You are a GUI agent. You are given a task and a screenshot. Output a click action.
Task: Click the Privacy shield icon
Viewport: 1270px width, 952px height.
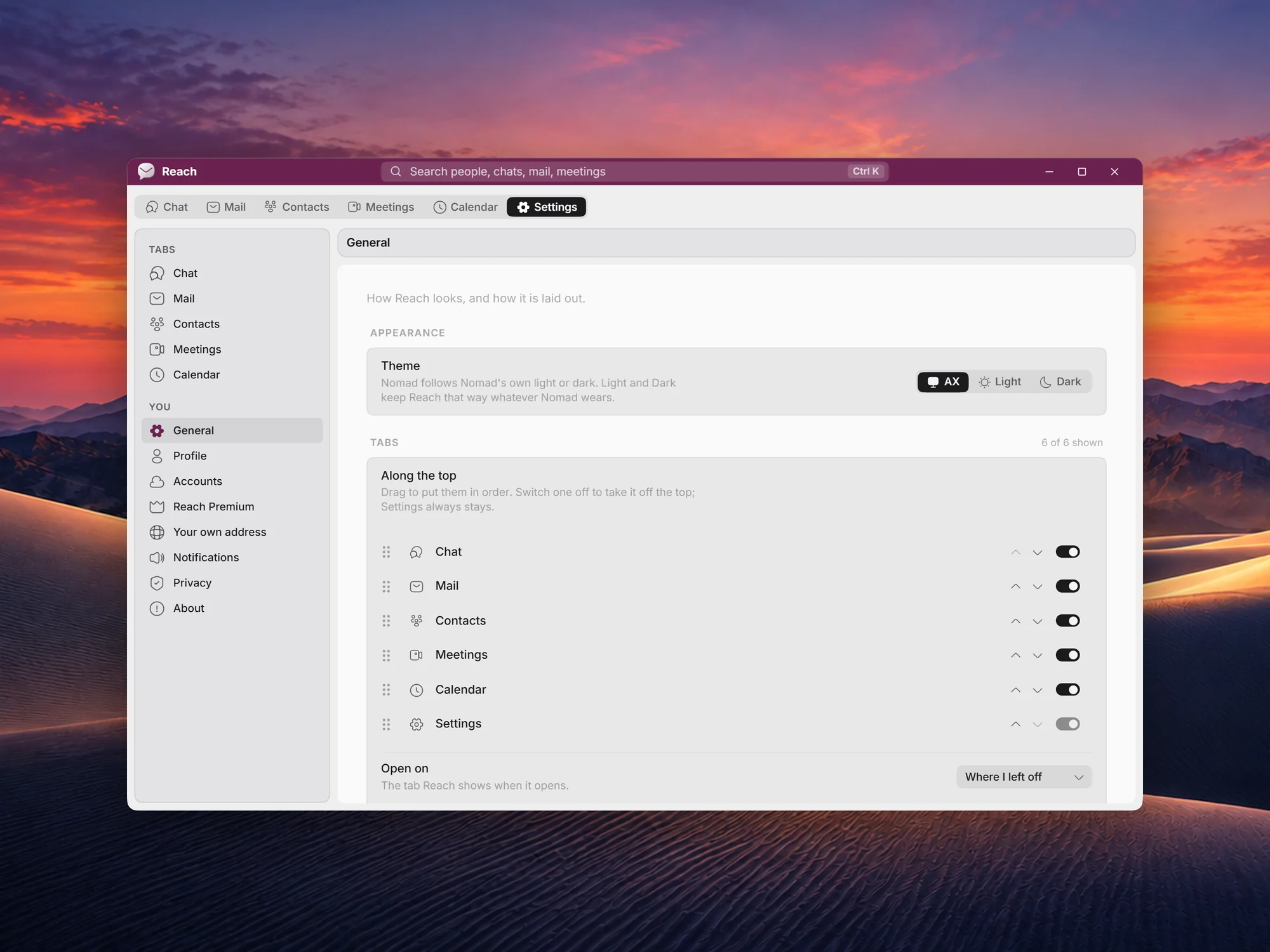[x=157, y=583]
